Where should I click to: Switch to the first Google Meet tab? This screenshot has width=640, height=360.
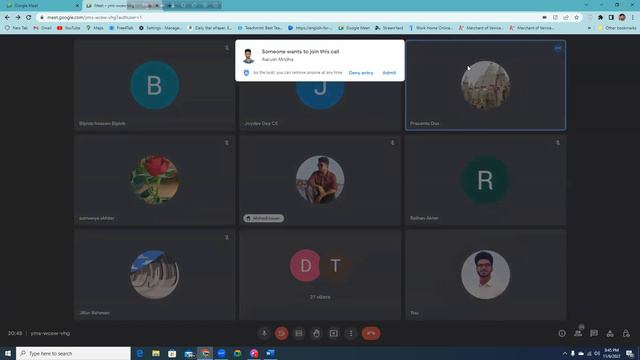pos(41,6)
